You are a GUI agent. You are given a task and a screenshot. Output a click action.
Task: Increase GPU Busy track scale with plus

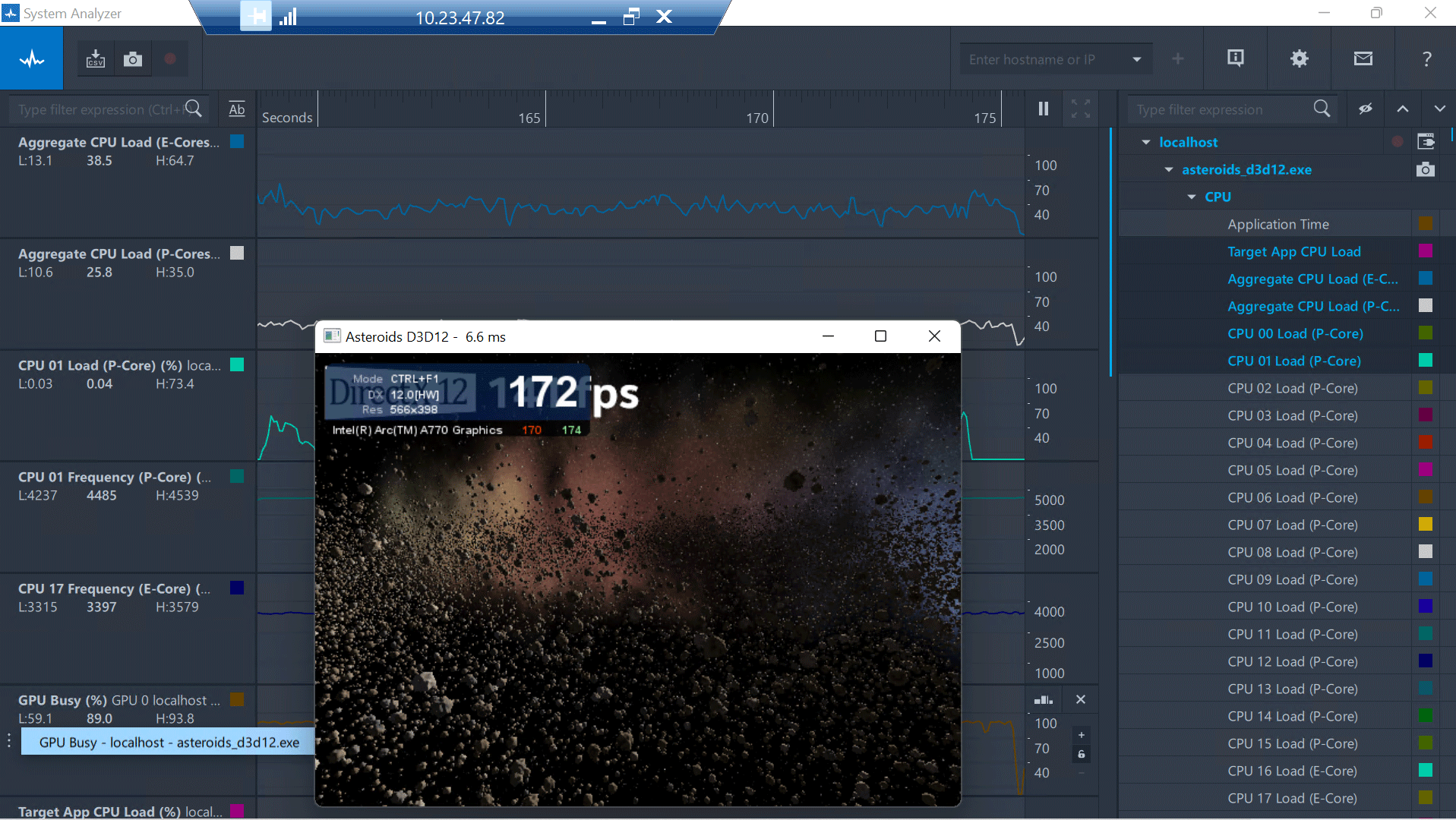(x=1082, y=734)
